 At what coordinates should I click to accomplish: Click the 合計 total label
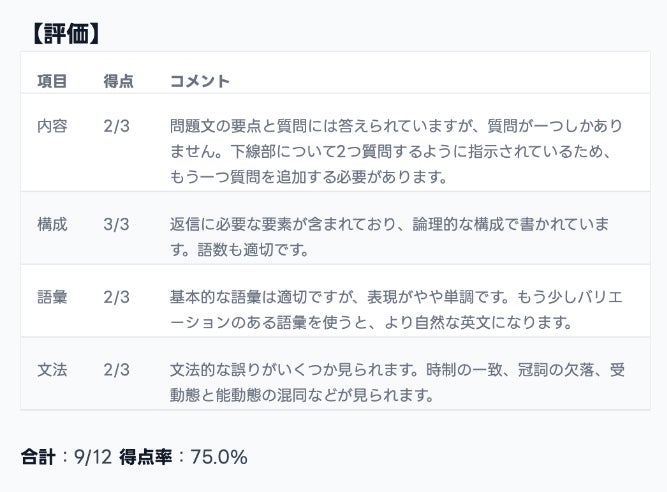[x=39, y=457]
